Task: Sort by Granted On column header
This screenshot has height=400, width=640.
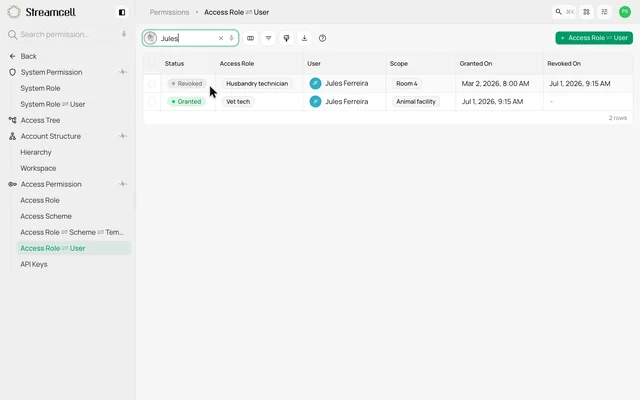Action: 476,64
